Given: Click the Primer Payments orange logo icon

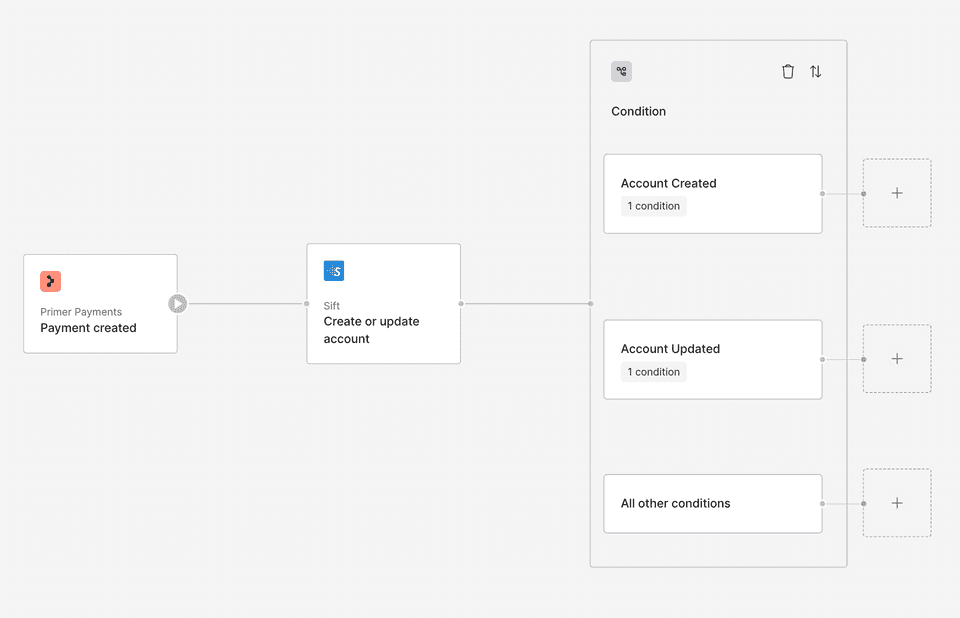Looking at the screenshot, I should (50, 281).
